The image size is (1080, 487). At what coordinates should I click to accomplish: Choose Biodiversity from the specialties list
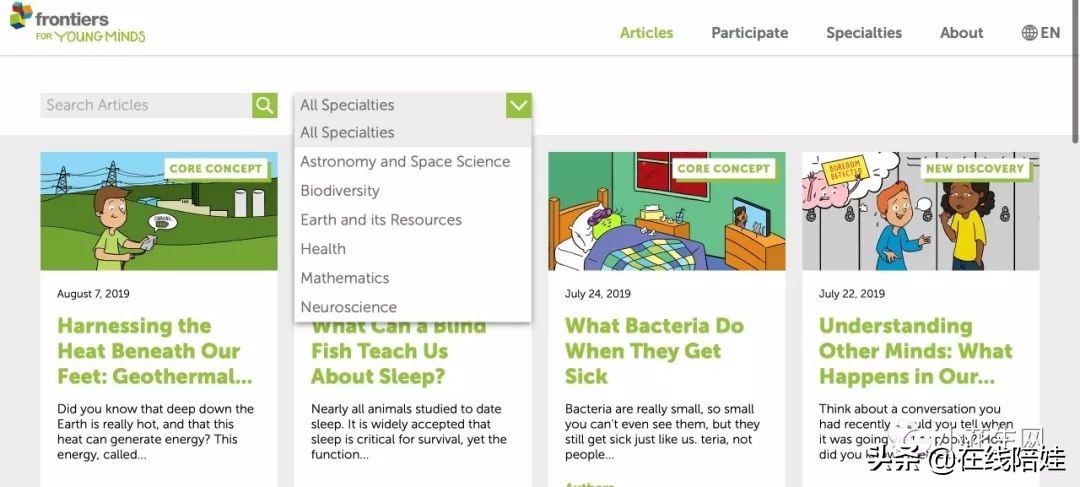(x=340, y=191)
